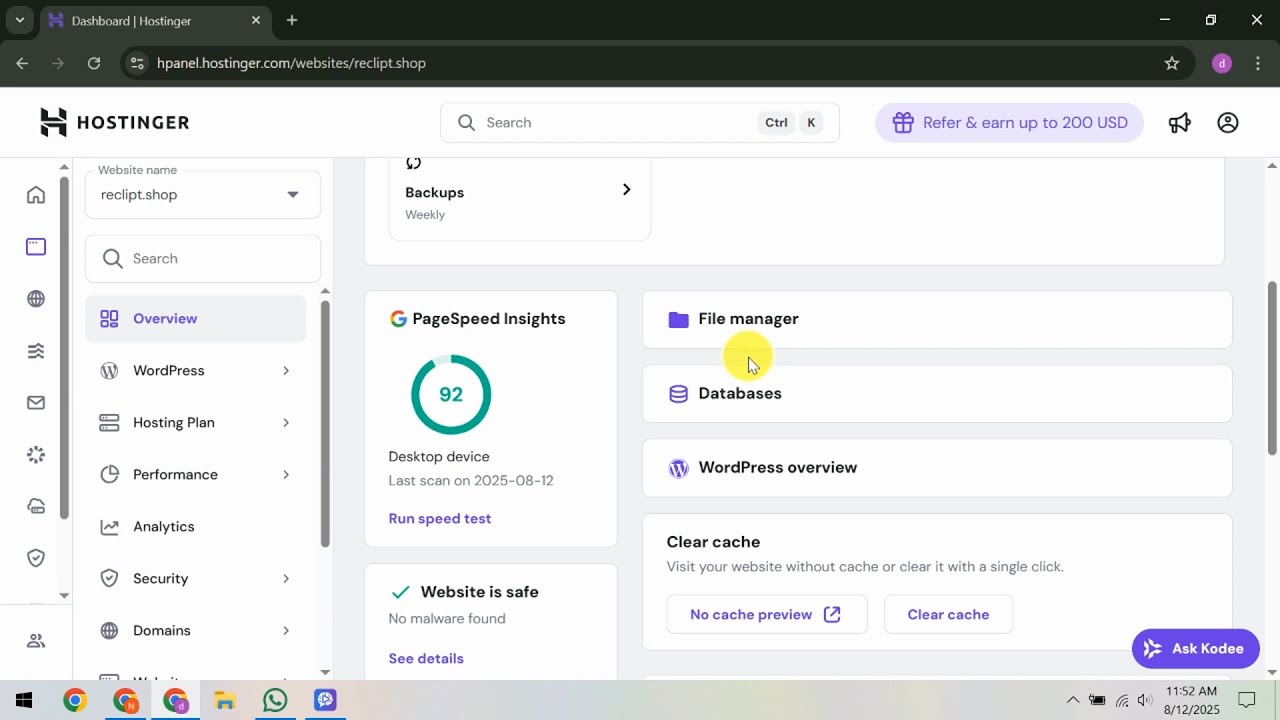Click the Clear cache button
The height and width of the screenshot is (720, 1280).
[948, 615]
